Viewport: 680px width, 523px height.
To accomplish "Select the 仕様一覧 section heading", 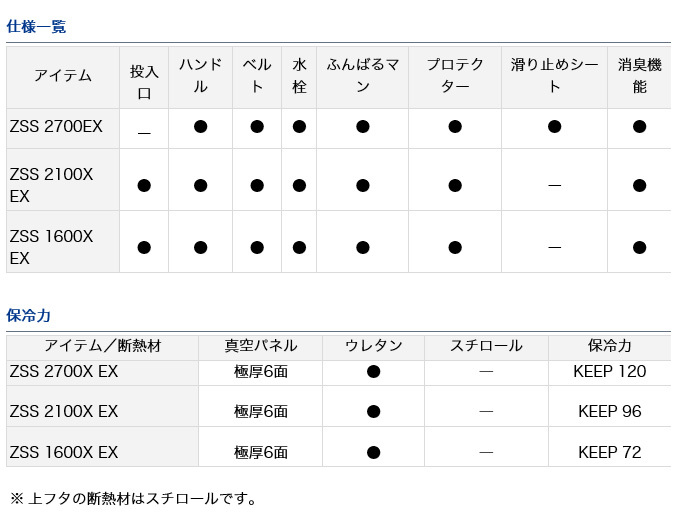I will (36, 27).
